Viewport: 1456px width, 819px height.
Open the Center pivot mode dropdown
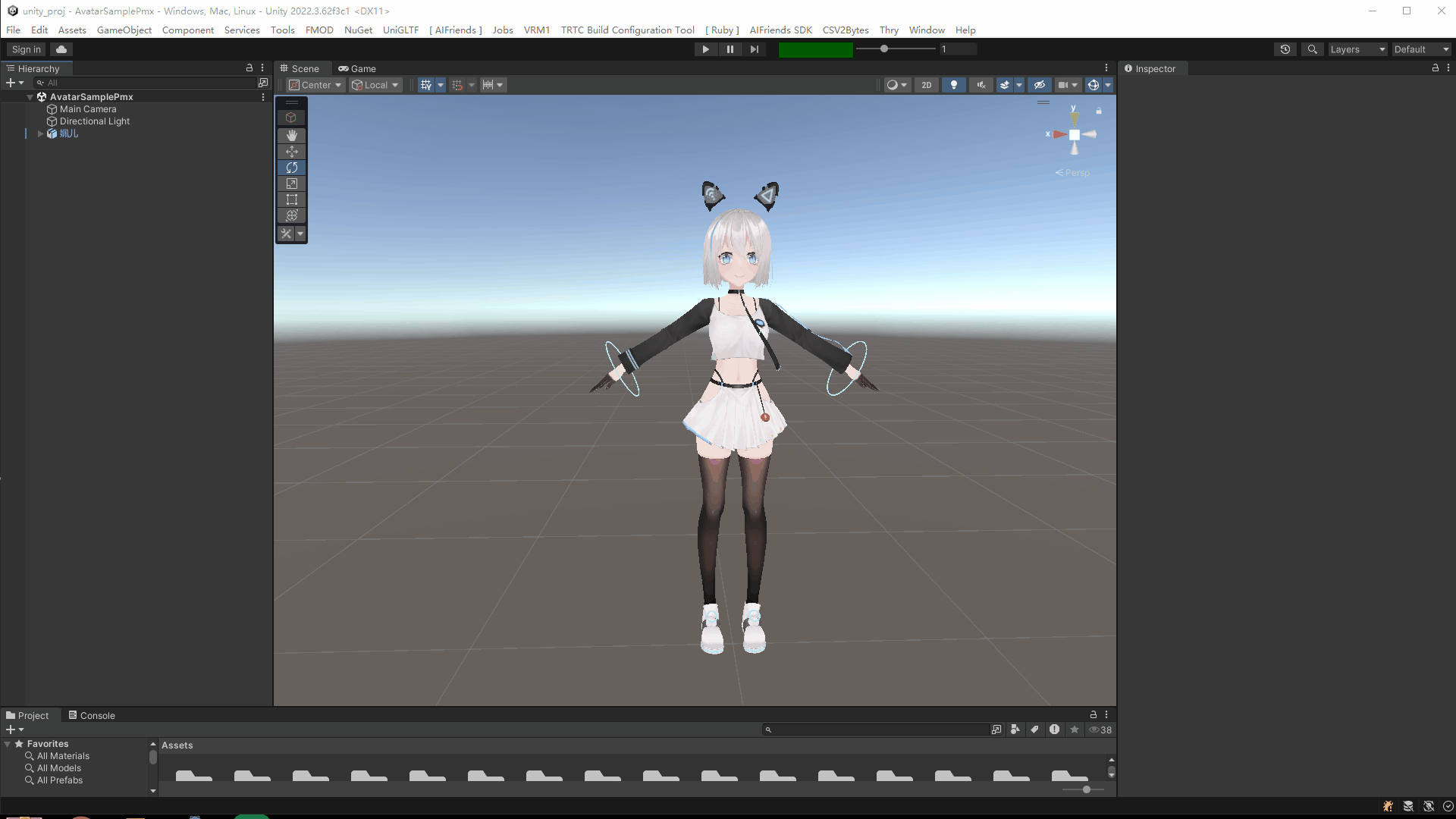(315, 85)
